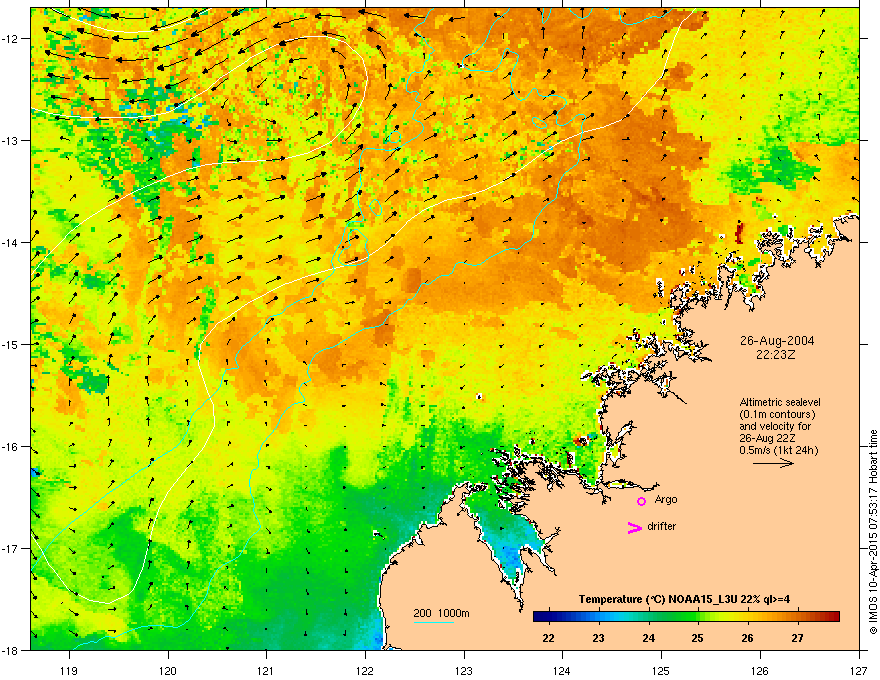Click the vertical IMOS copyright timestamp text

tap(873, 532)
